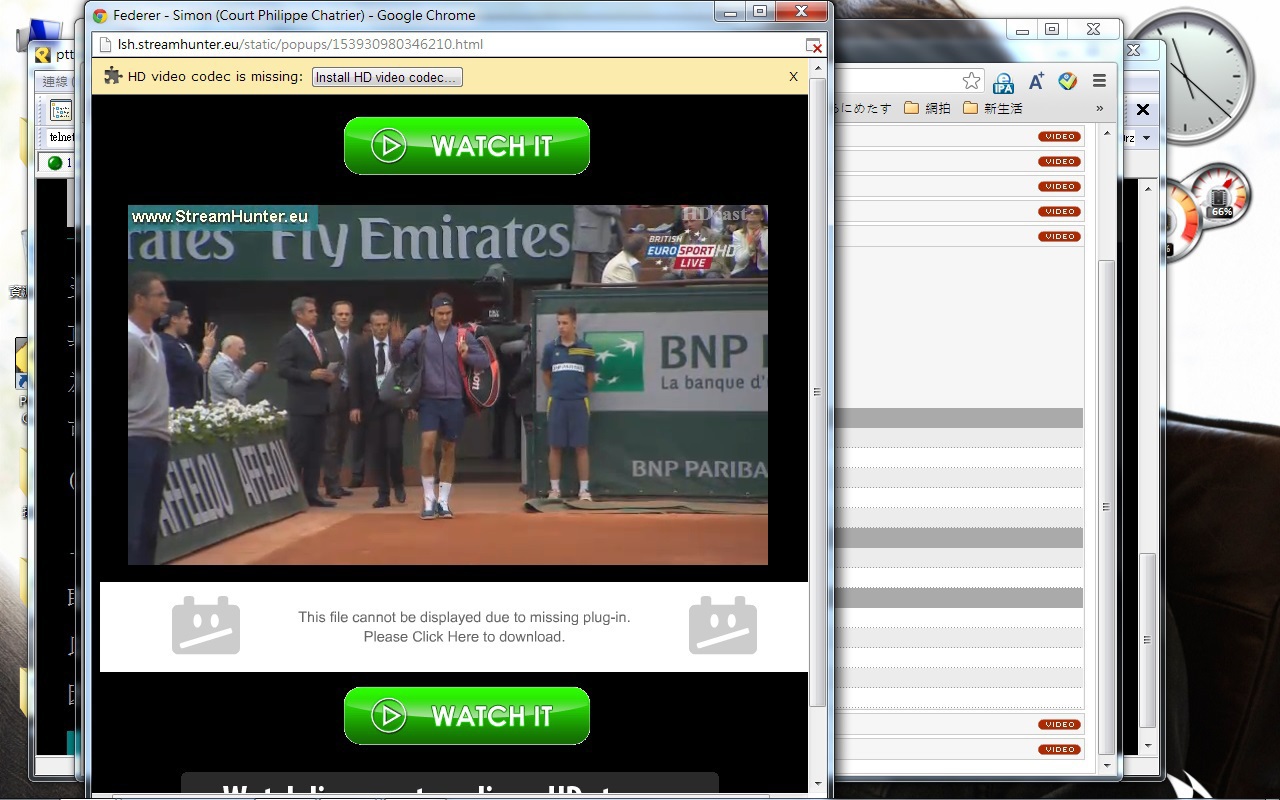Viewport: 1280px width, 800px height.
Task: Click the colorful checkmark extension icon
Action: [1068, 81]
